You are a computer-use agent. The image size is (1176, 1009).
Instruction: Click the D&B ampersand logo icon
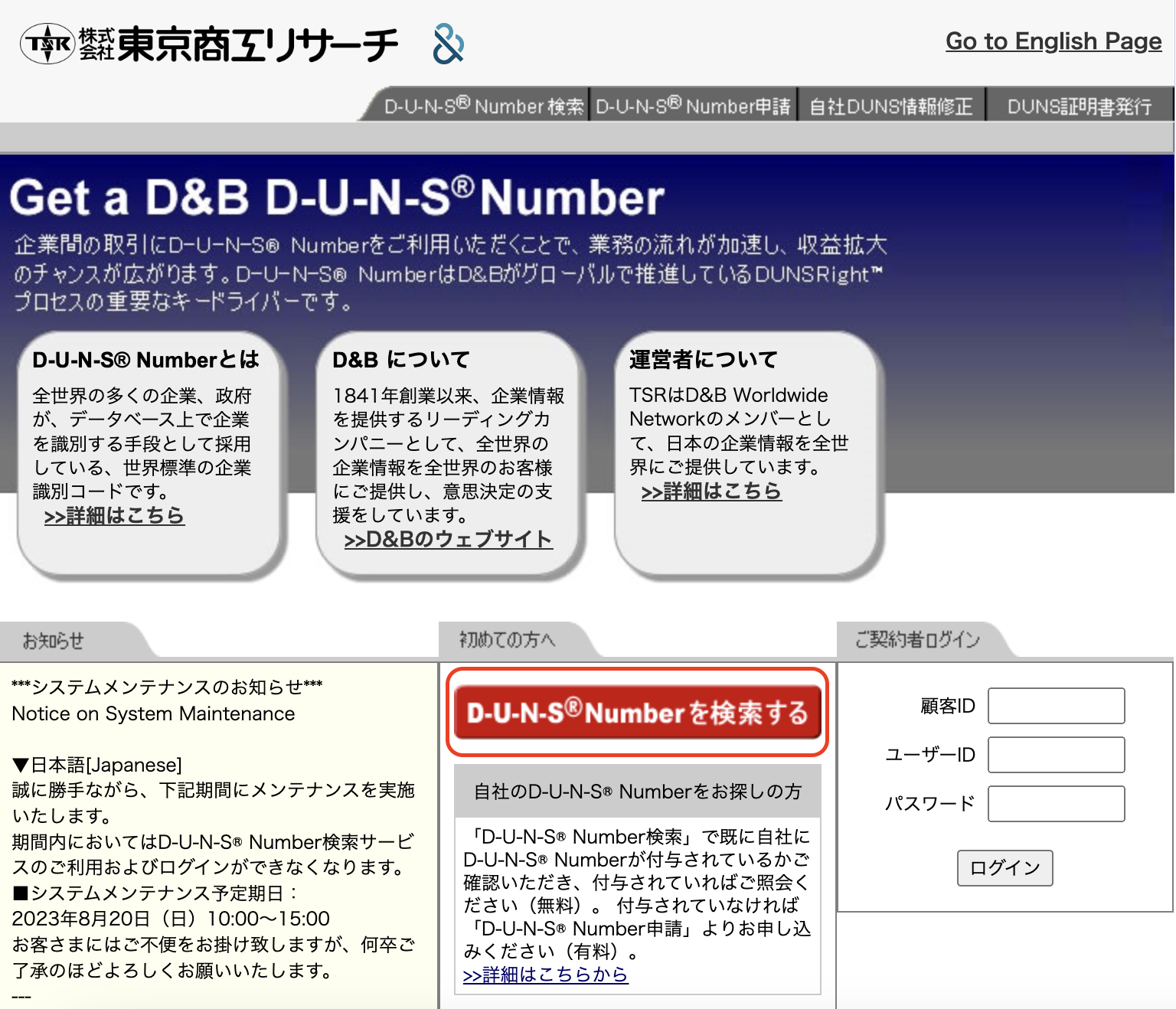pyautogui.click(x=449, y=44)
